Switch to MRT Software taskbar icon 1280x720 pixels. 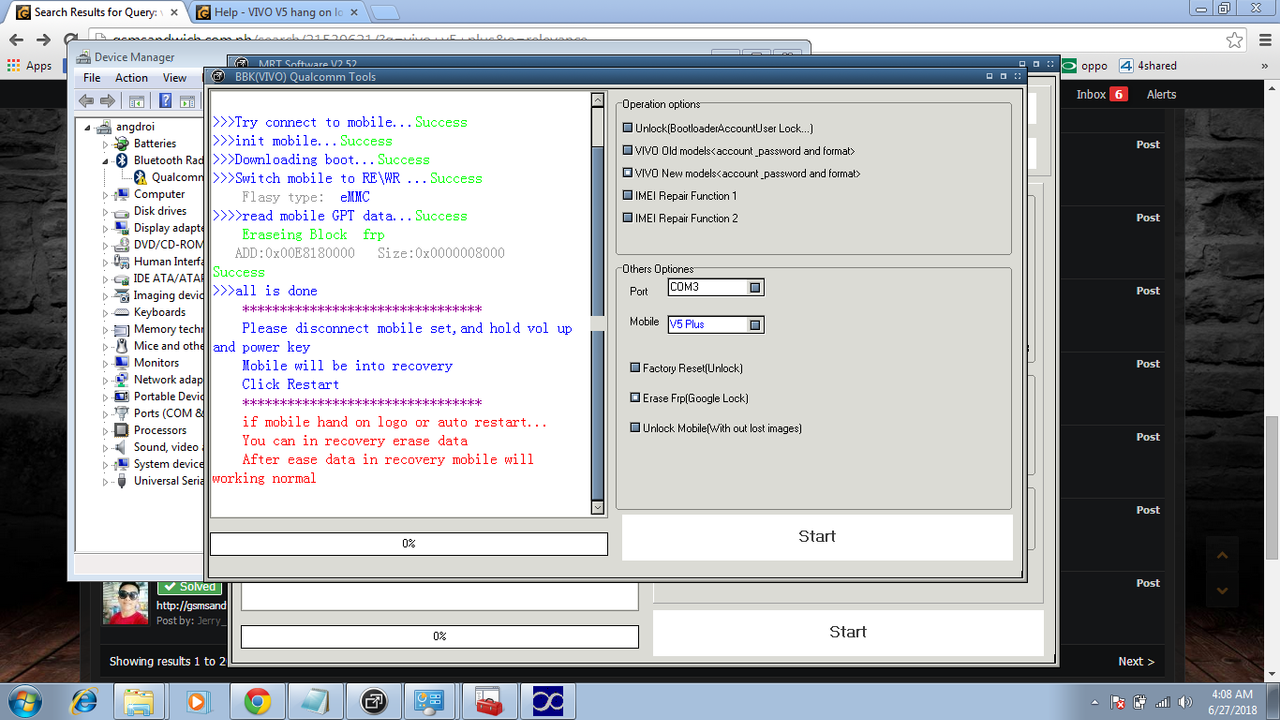(x=372, y=701)
